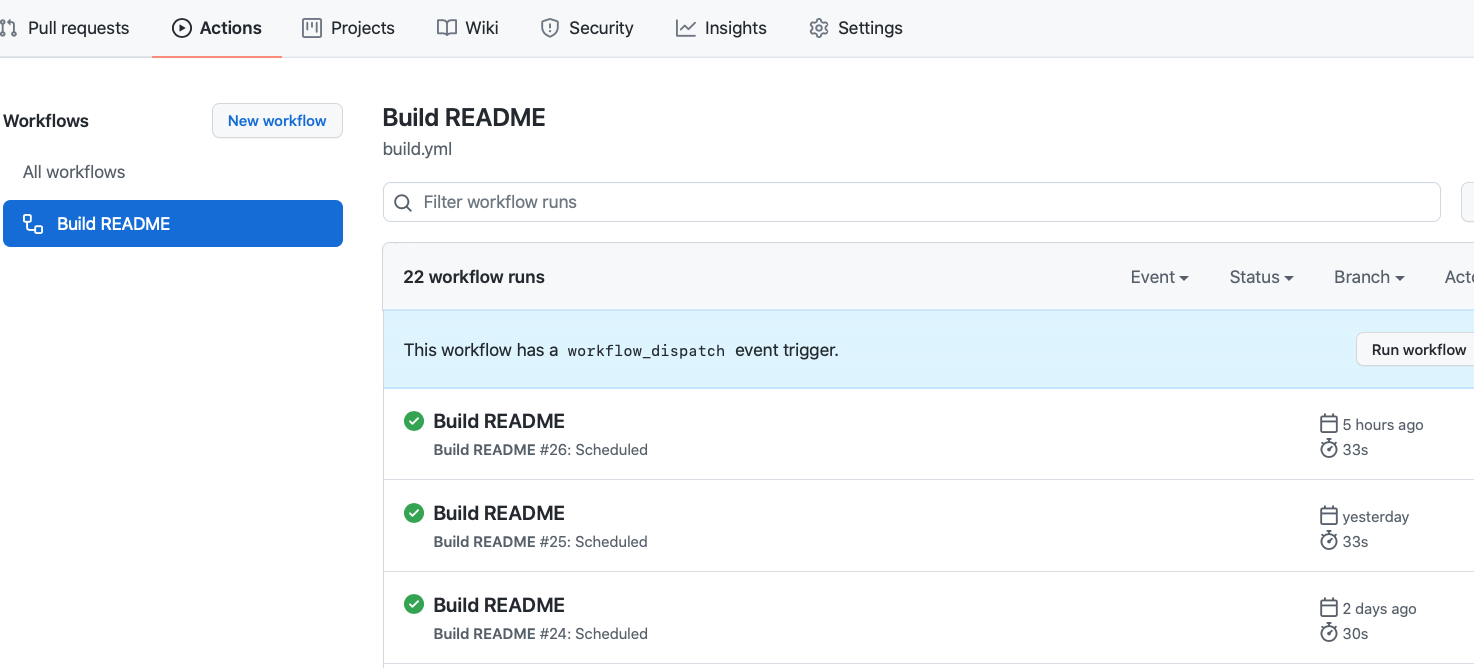Viewport: 1474px width, 668px height.
Task: Click the '30s' duration of run #24
Action: [x=1355, y=633]
